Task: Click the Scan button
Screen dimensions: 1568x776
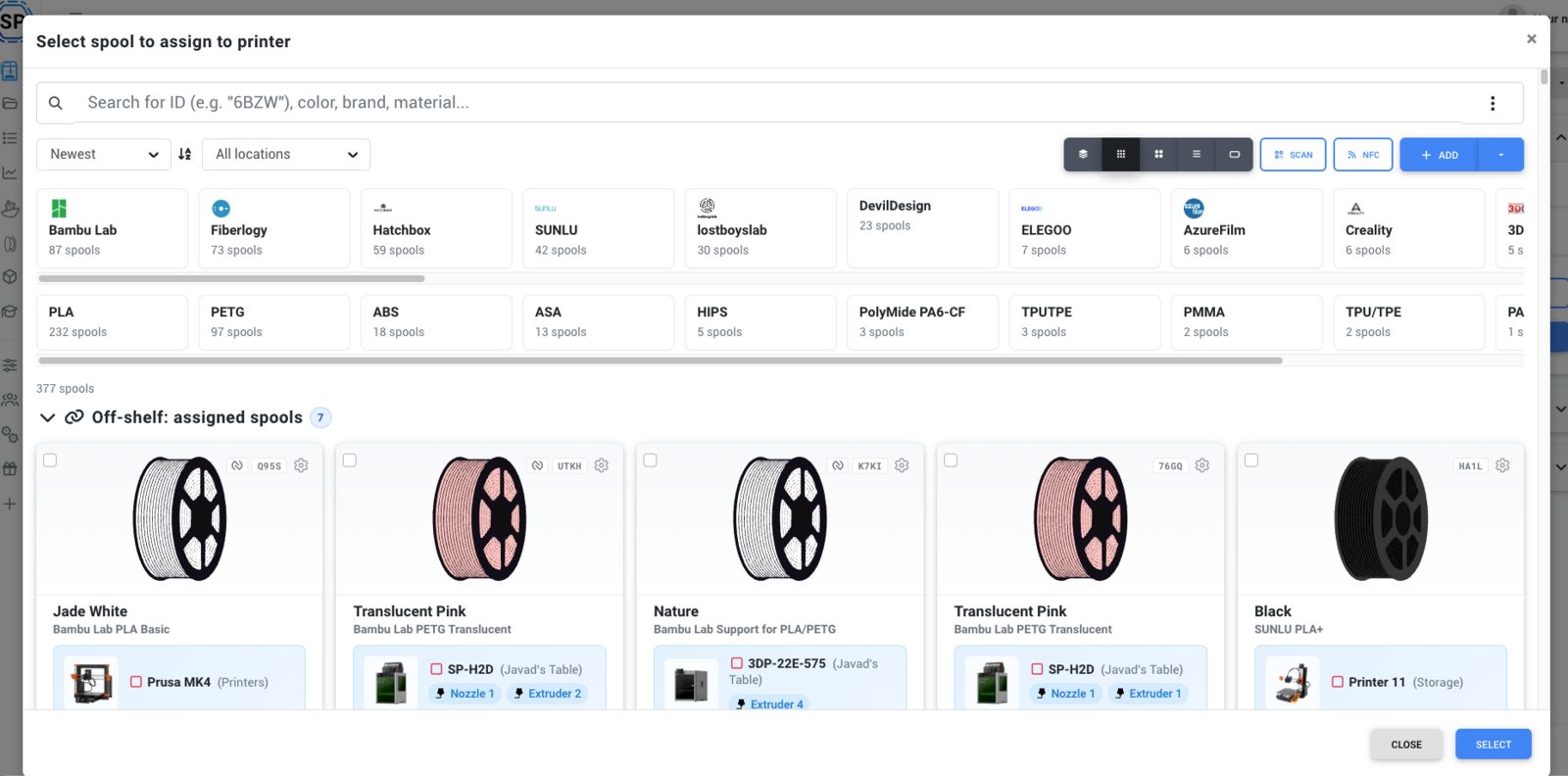Action: pos(1294,155)
